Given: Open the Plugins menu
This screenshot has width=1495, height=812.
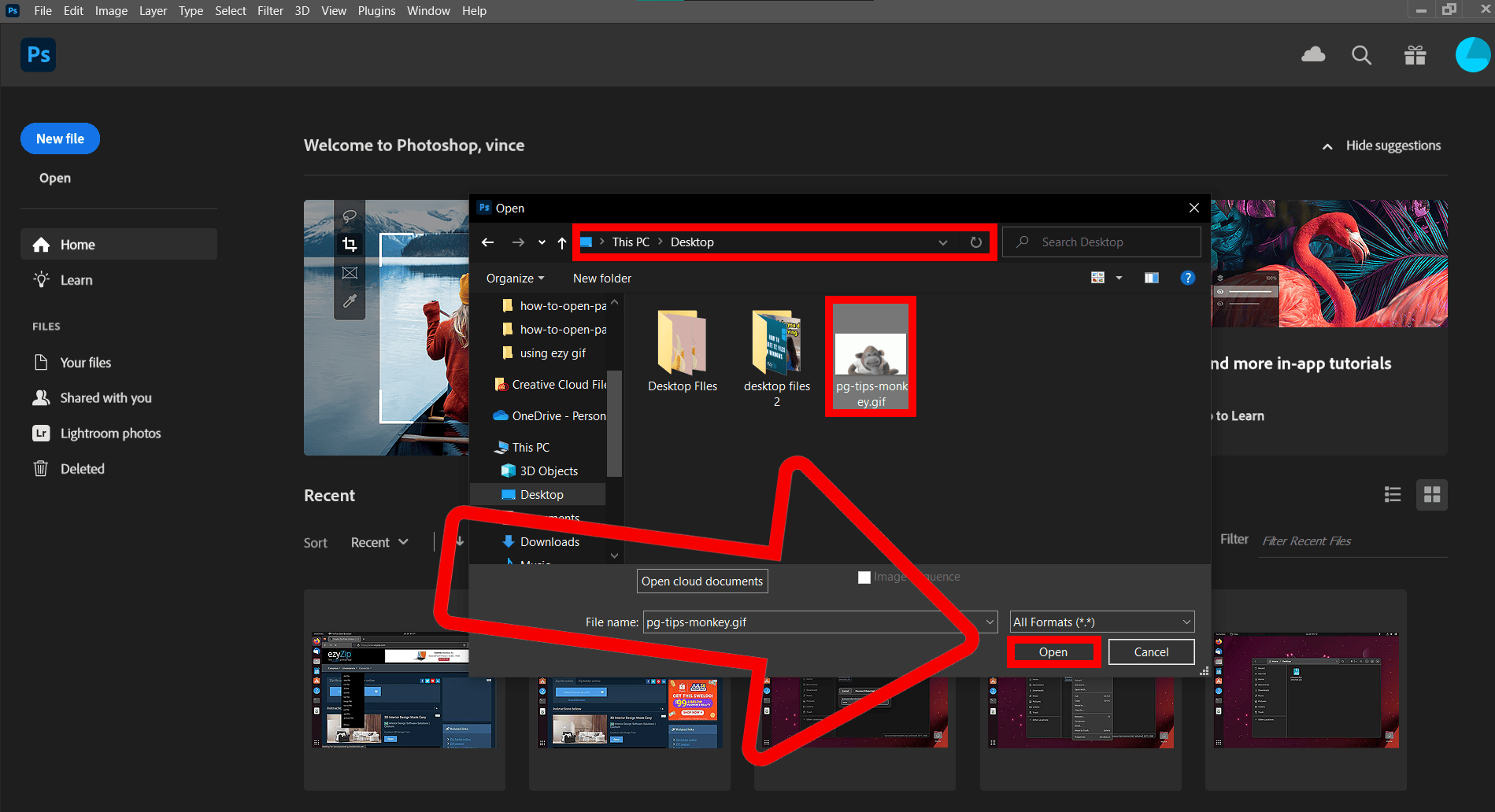Looking at the screenshot, I should coord(376,10).
